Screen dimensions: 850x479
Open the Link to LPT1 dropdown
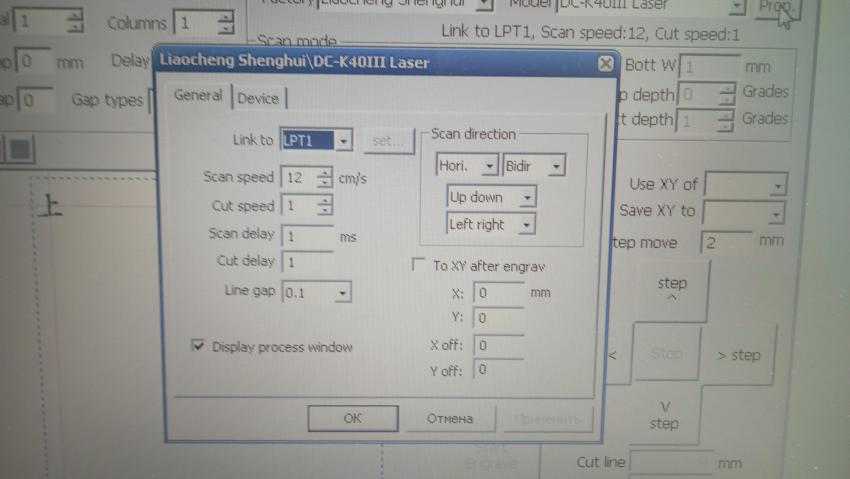(344, 142)
